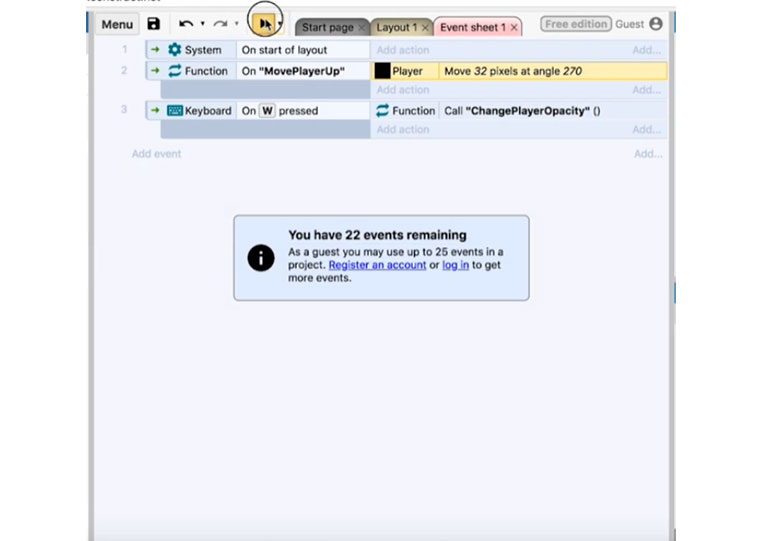Select the System gear icon in event 1
The image size is (763, 541).
coord(174,50)
